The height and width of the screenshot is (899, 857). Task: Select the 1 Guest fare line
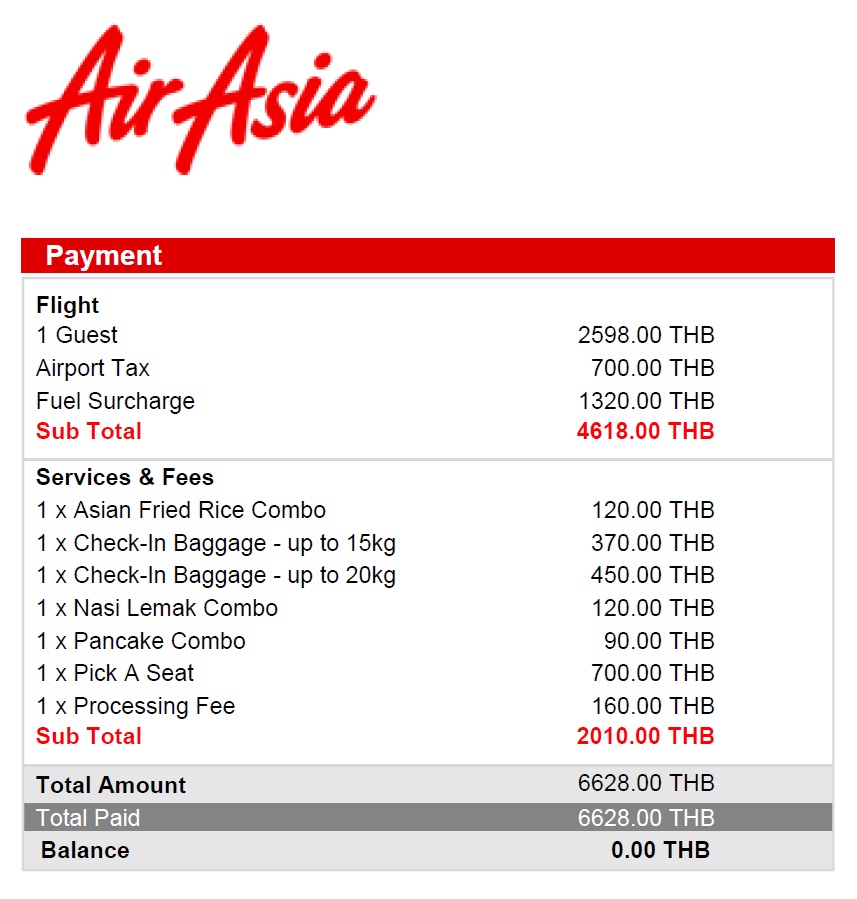click(x=375, y=335)
